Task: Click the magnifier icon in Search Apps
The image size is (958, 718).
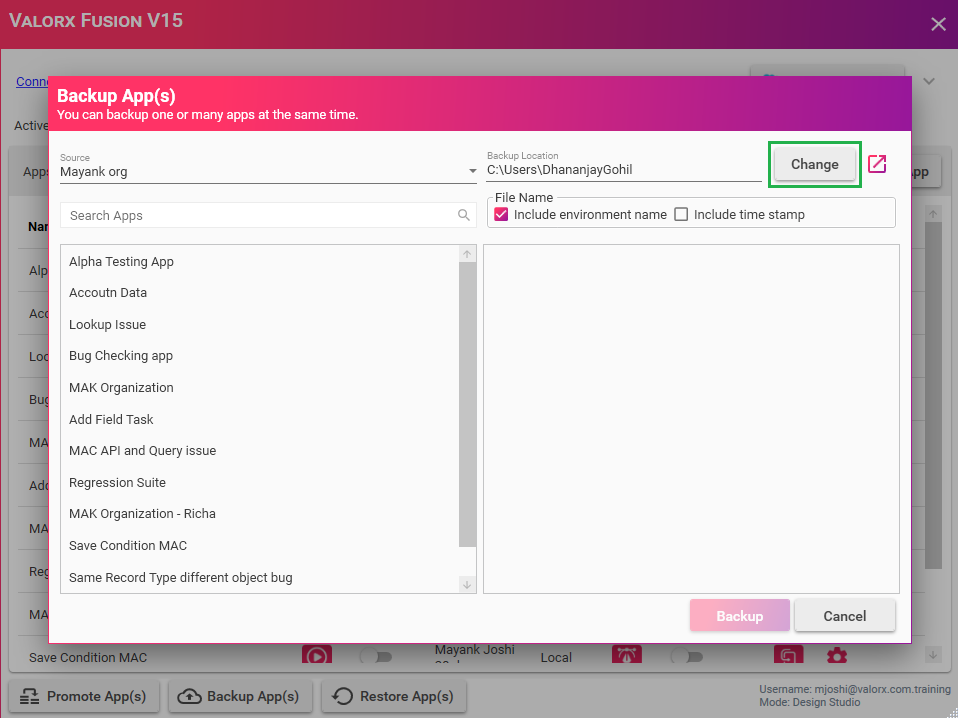Action: point(464,215)
